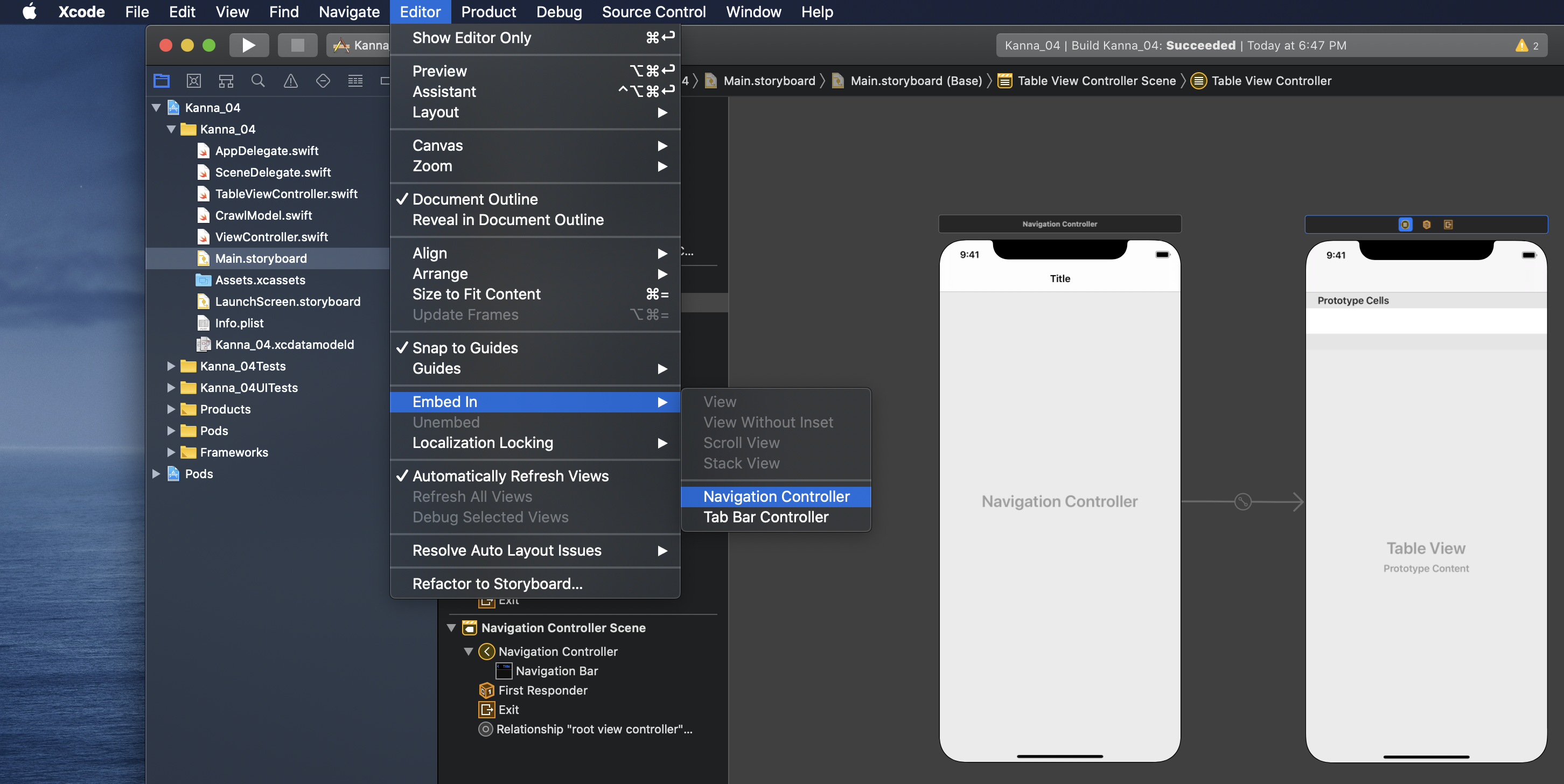Open the Symbol navigator icon
Viewport: 1564px width, 784px height.
tap(226, 81)
